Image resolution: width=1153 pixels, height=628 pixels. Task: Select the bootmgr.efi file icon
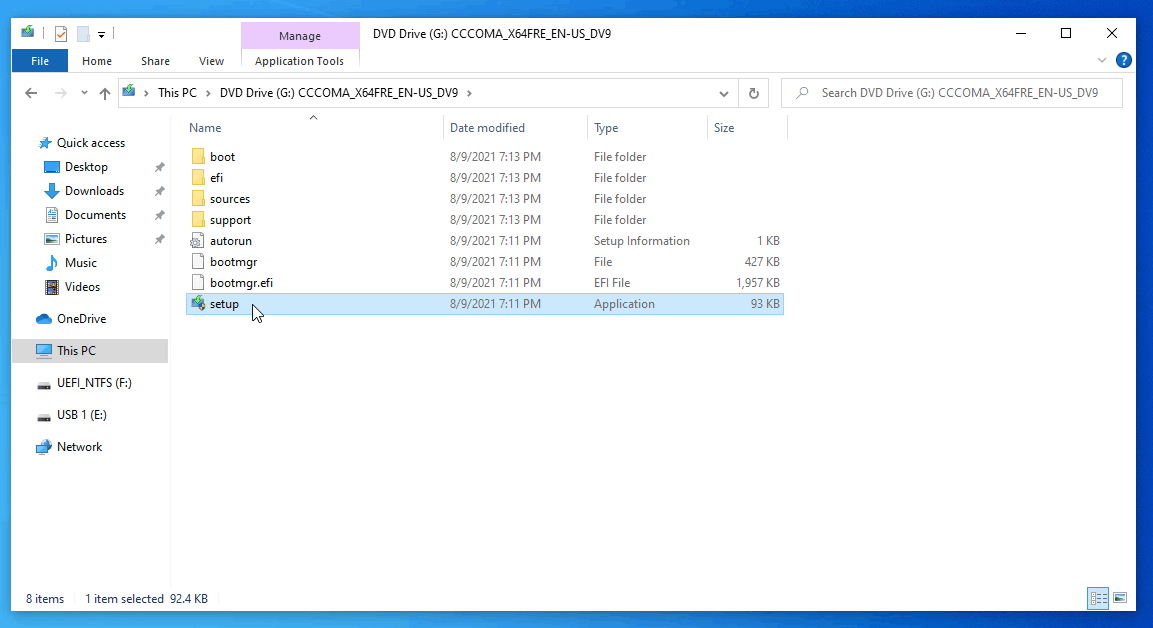[197, 282]
